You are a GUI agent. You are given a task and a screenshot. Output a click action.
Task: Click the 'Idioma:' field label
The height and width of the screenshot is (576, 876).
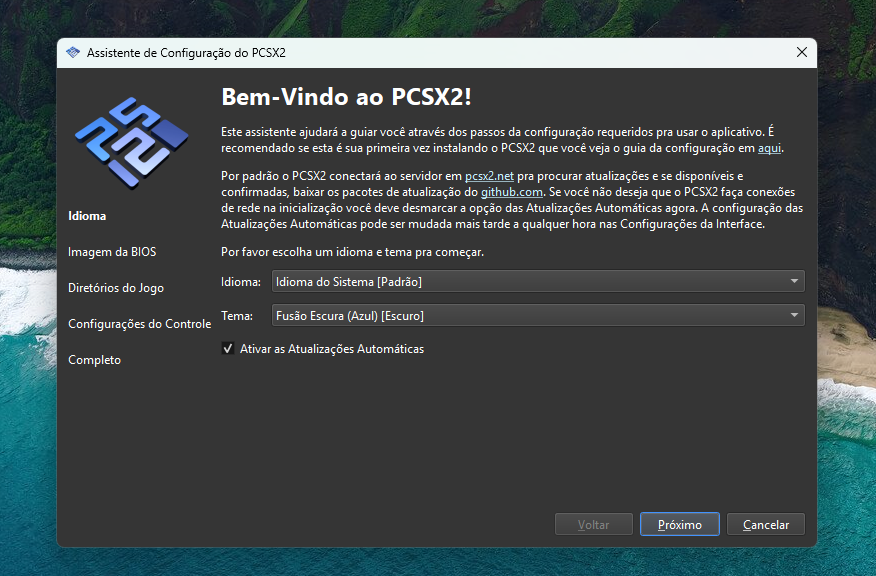[241, 282]
